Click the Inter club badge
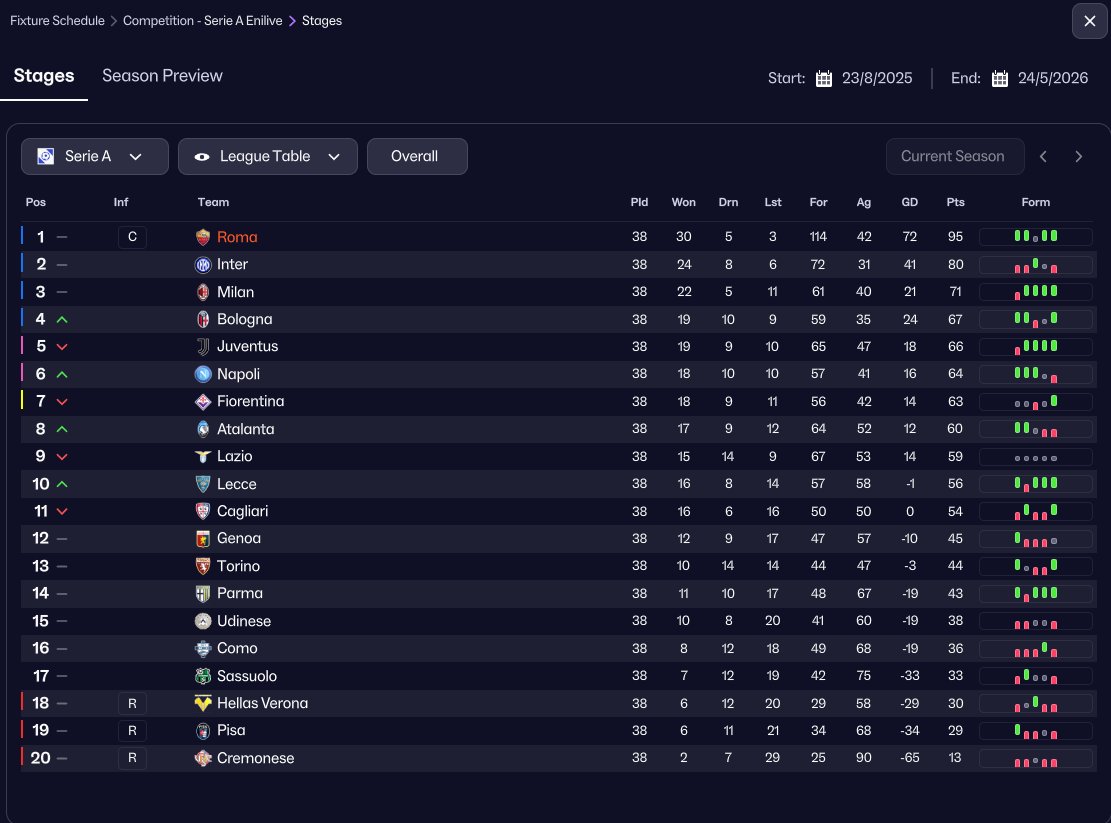 (x=203, y=265)
